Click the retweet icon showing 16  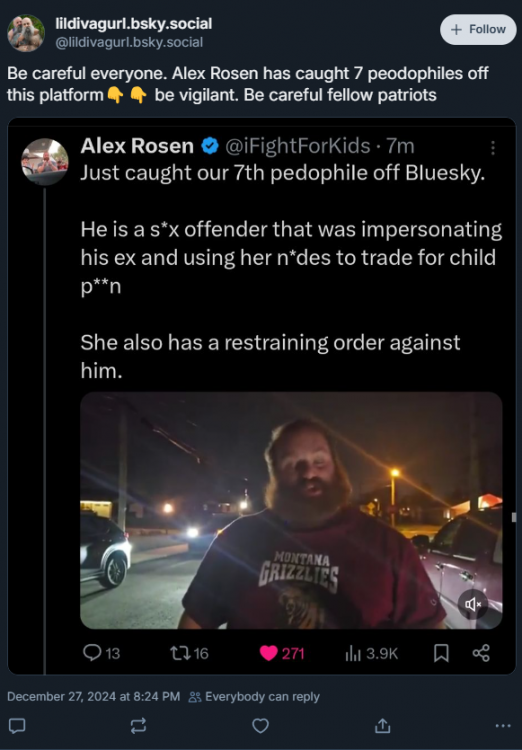[x=189, y=653]
